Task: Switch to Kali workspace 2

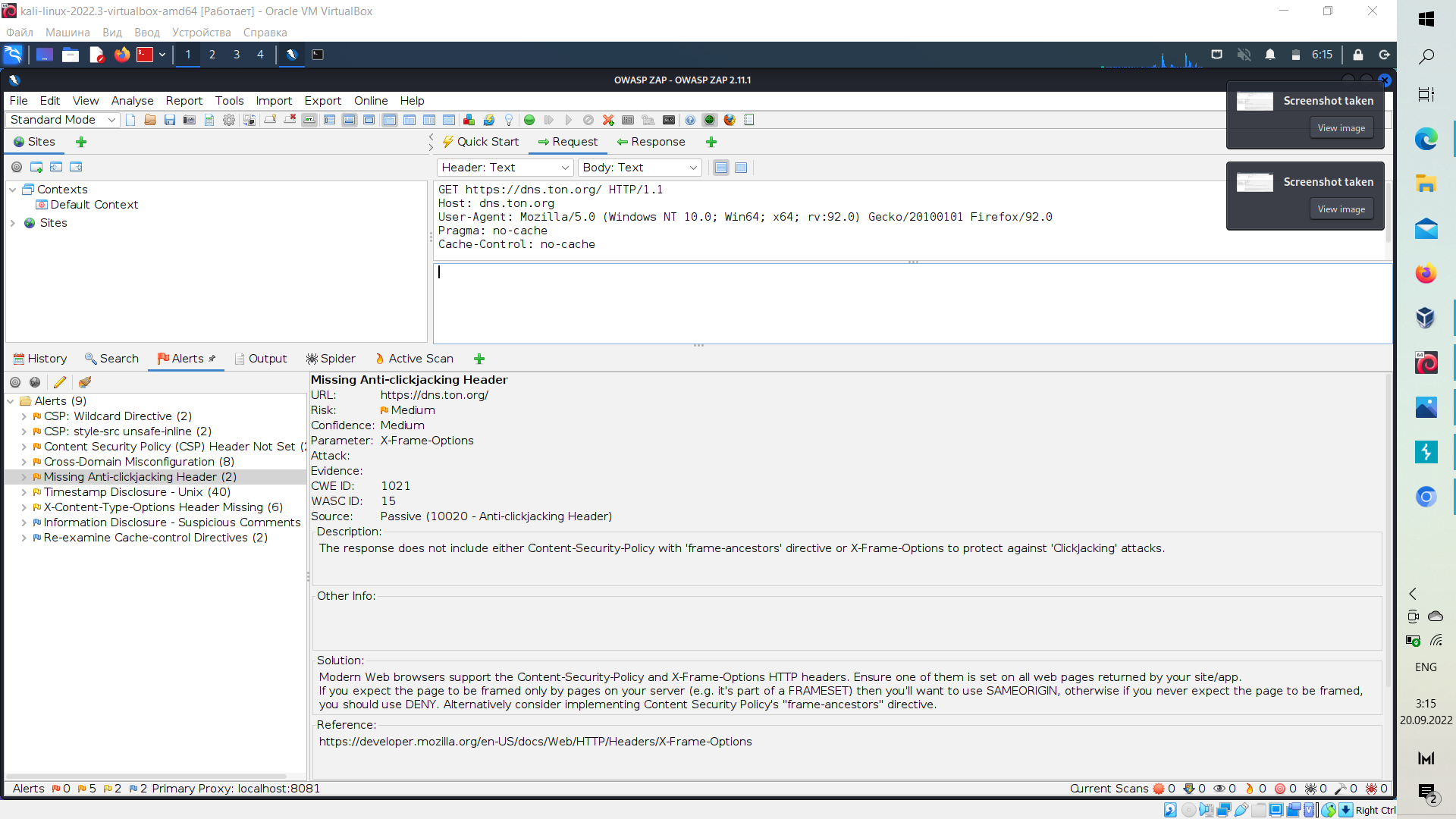Action: click(x=212, y=55)
